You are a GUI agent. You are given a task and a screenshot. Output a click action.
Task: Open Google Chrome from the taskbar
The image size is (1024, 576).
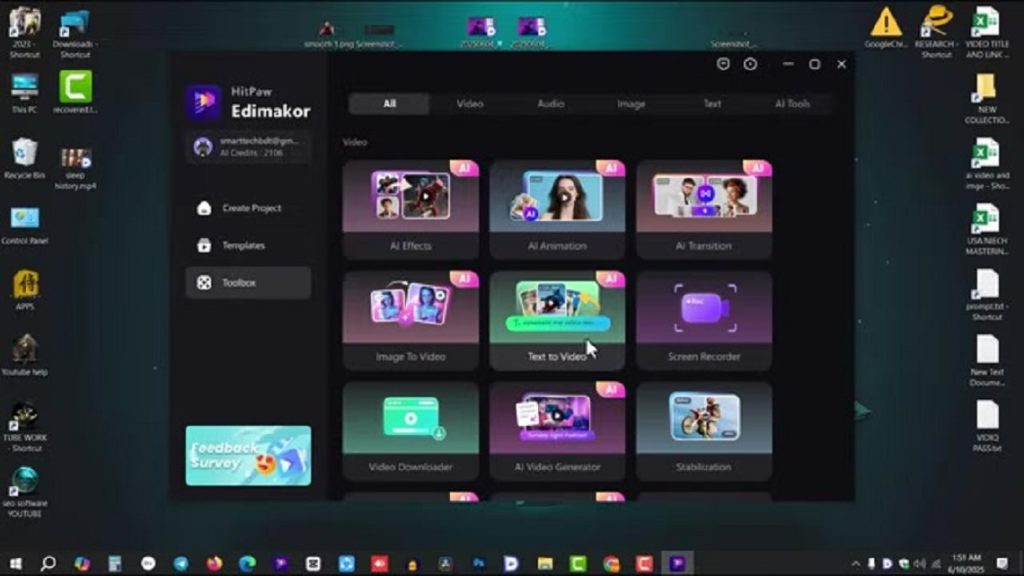click(x=611, y=564)
